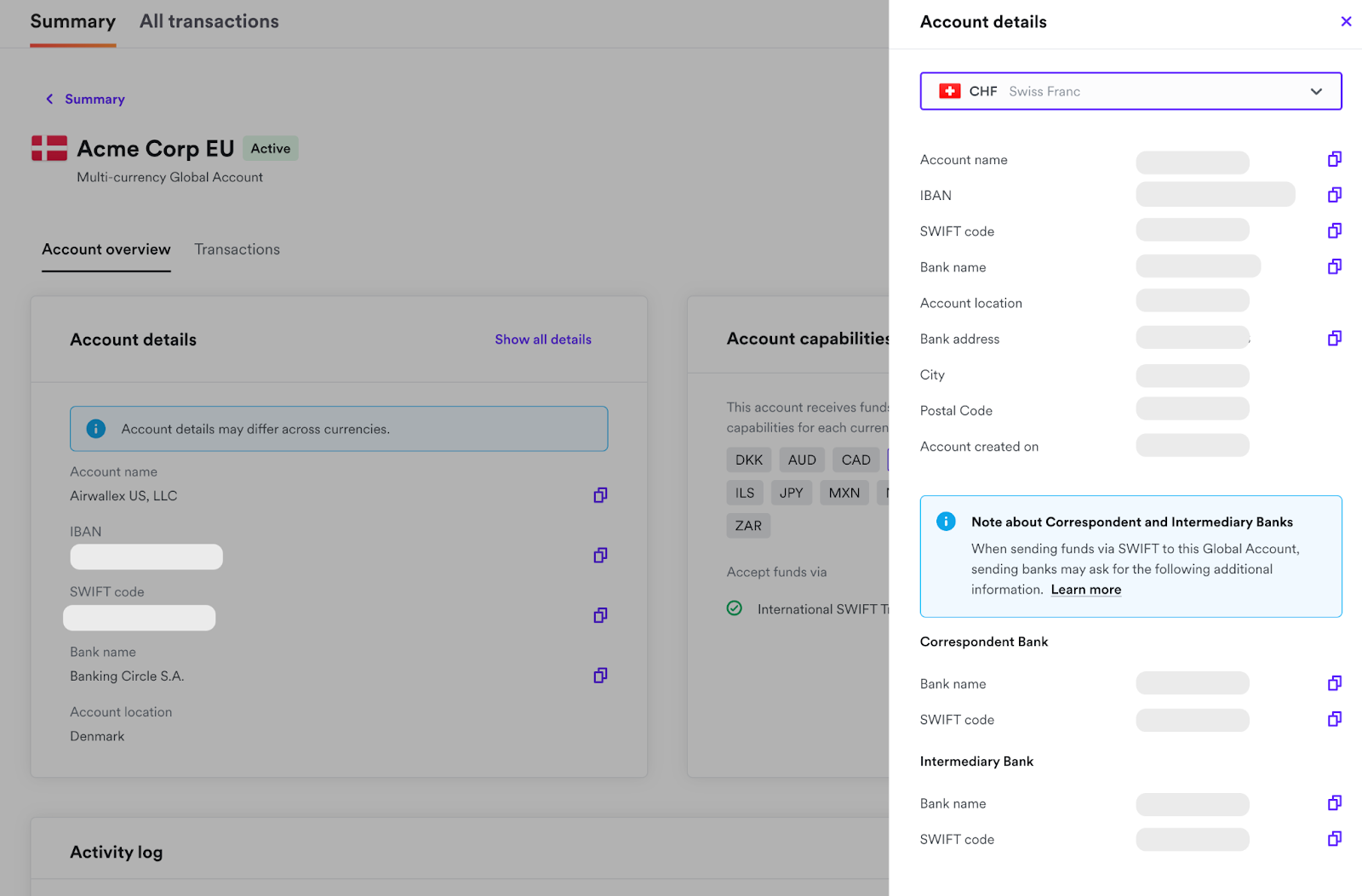Open the Learn more link
1362x896 pixels.
tap(1085, 590)
